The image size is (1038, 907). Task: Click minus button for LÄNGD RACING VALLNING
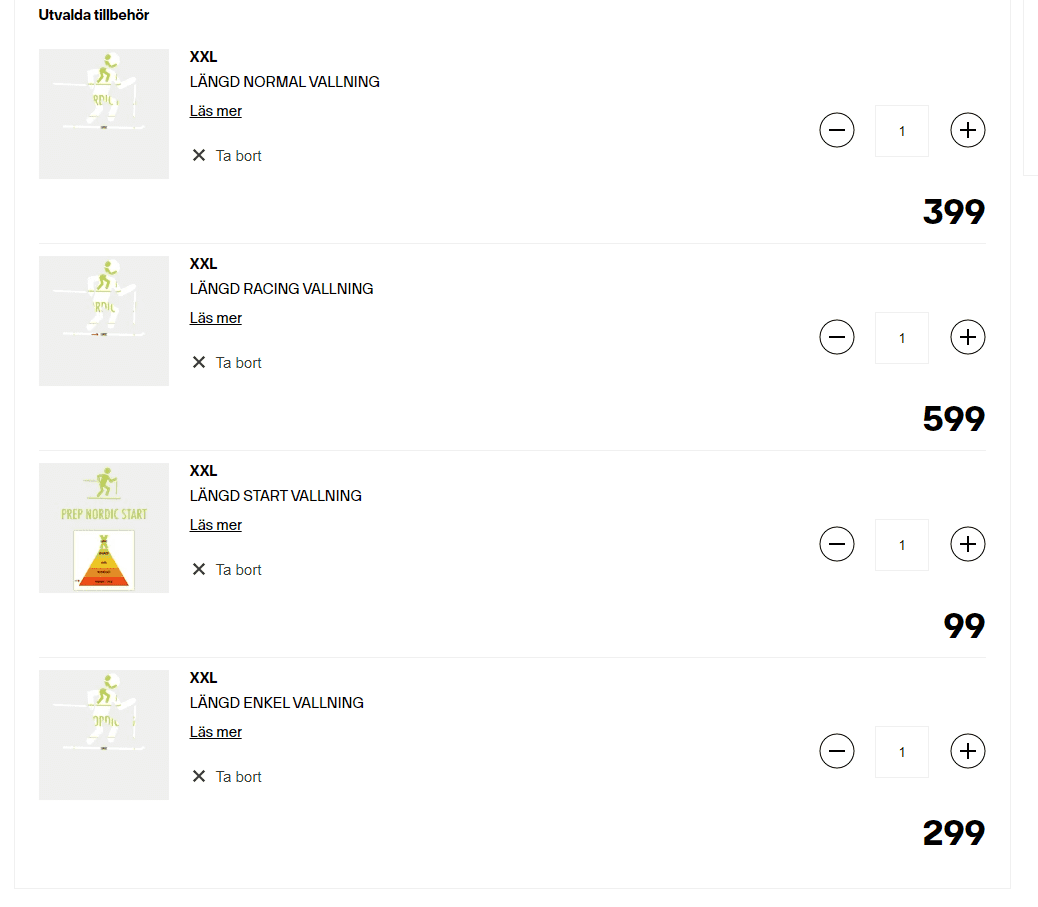(837, 337)
